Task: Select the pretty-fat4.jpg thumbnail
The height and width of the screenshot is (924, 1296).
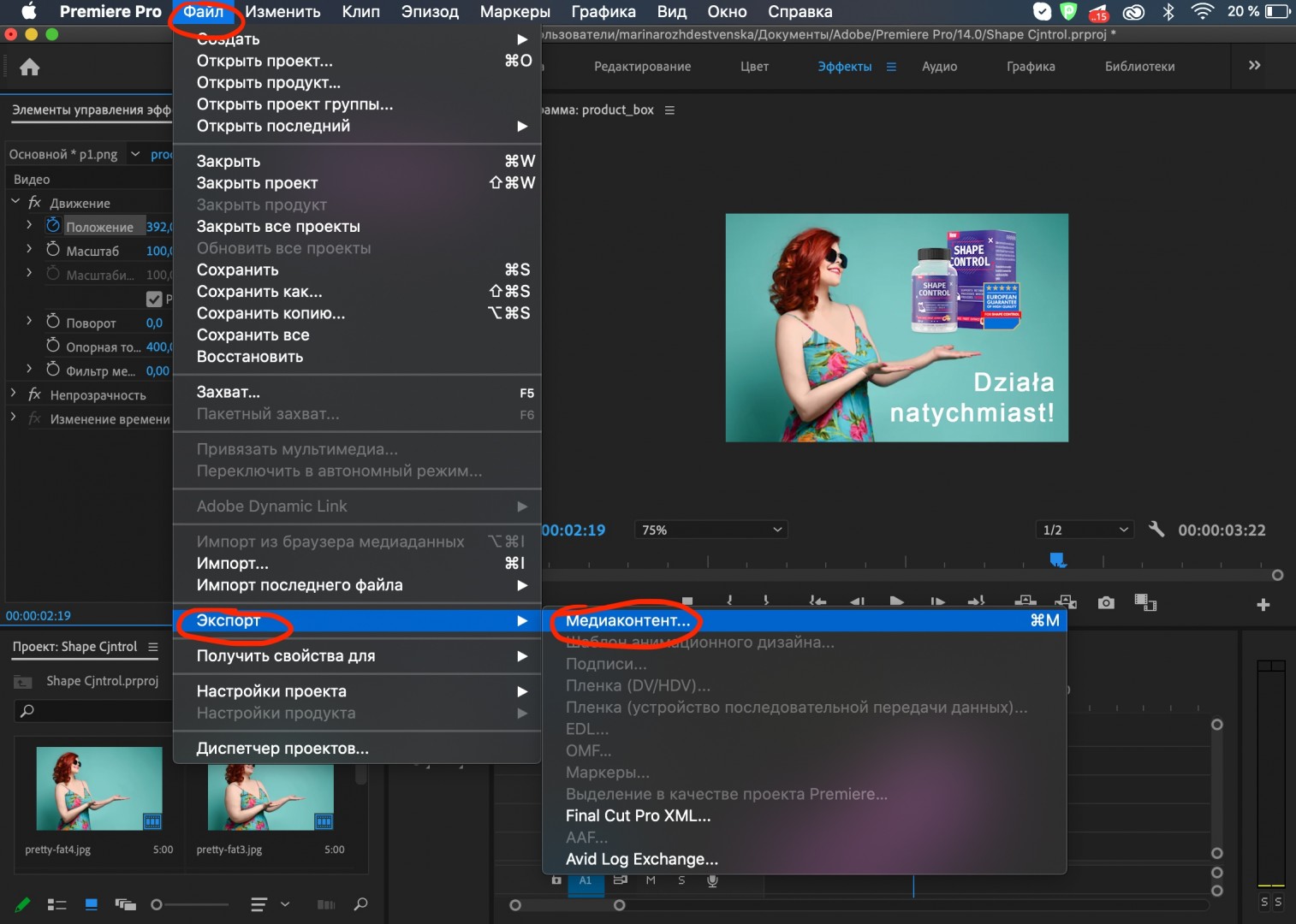Action: click(99, 789)
